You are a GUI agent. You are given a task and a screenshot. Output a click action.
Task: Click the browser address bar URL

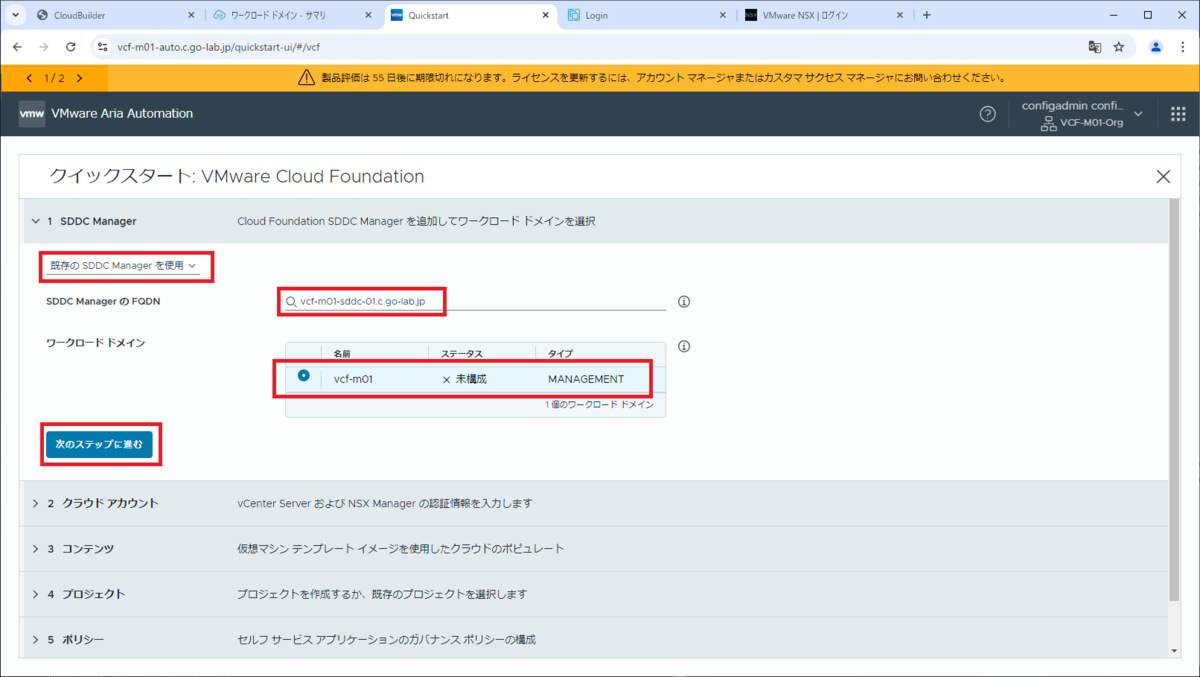click(218, 47)
